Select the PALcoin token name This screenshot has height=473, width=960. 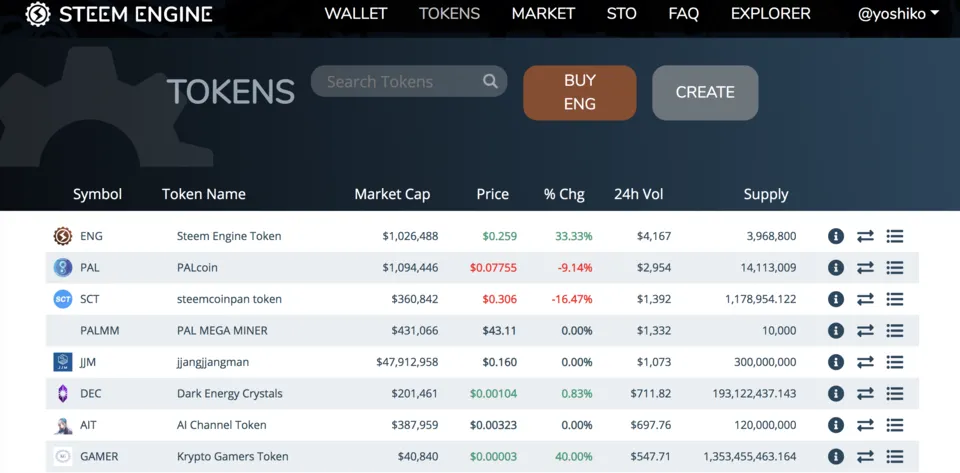click(197, 267)
